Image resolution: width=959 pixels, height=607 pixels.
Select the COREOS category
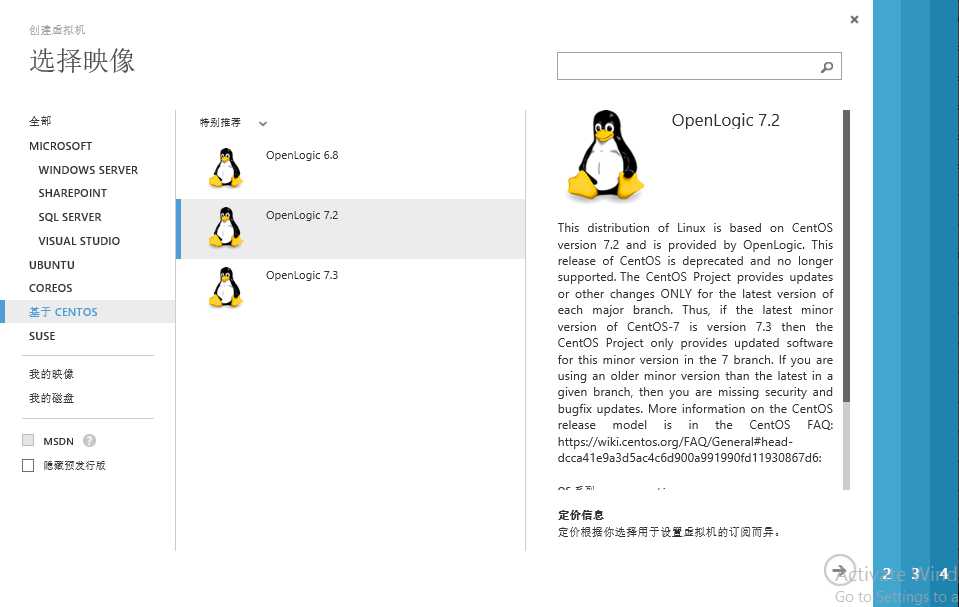tap(51, 288)
